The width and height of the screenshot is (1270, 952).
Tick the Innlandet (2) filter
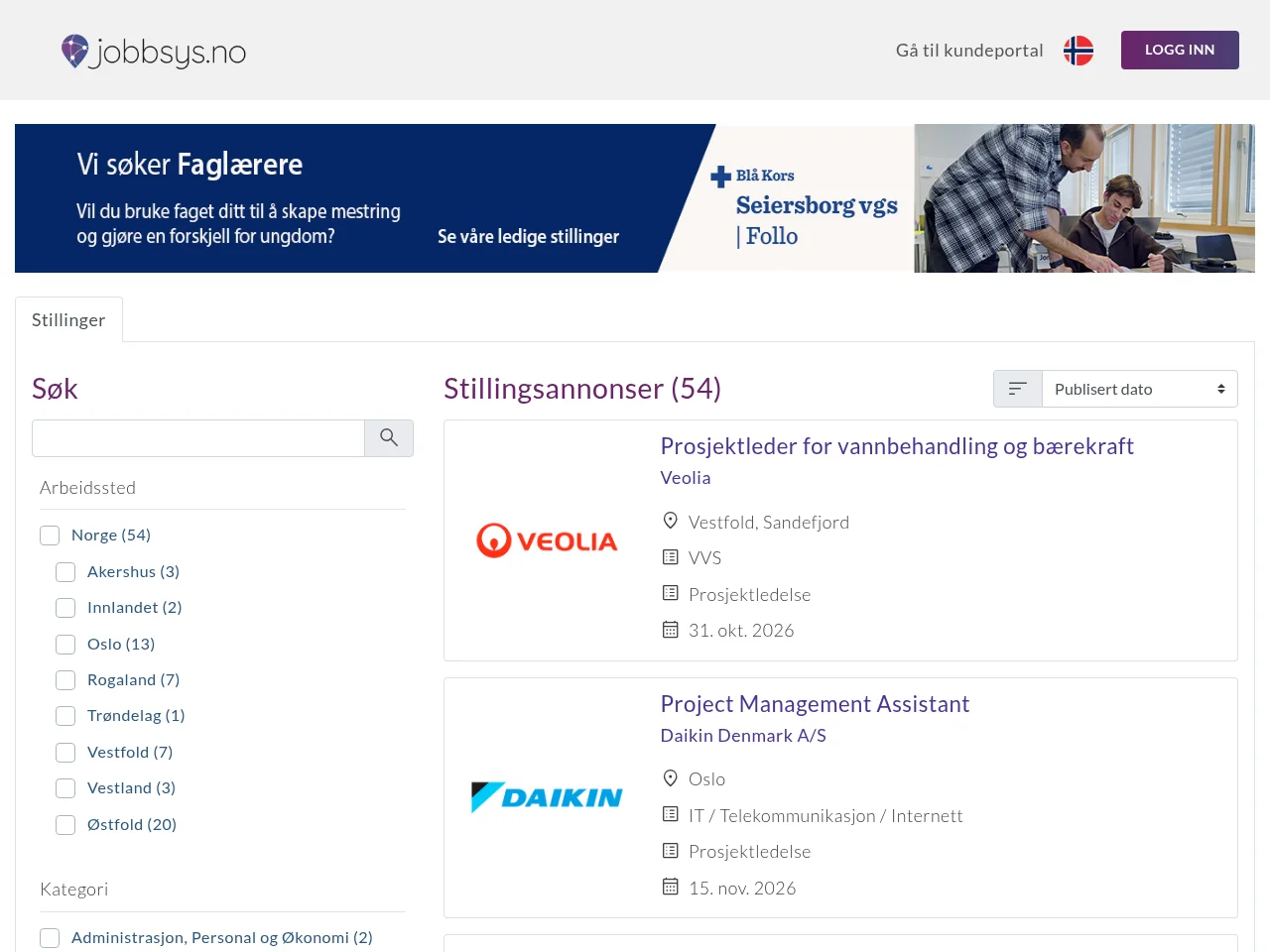[65, 608]
